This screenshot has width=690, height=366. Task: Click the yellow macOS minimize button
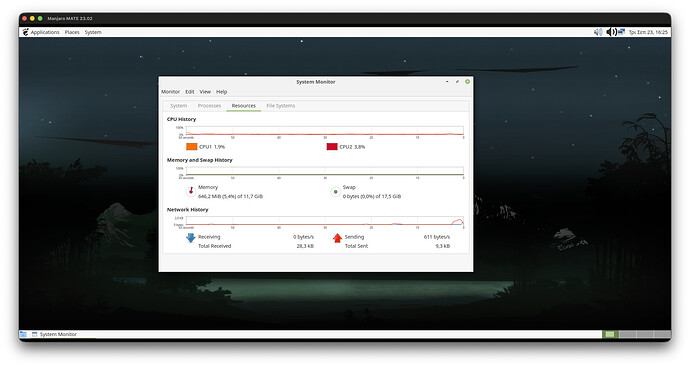coord(32,18)
